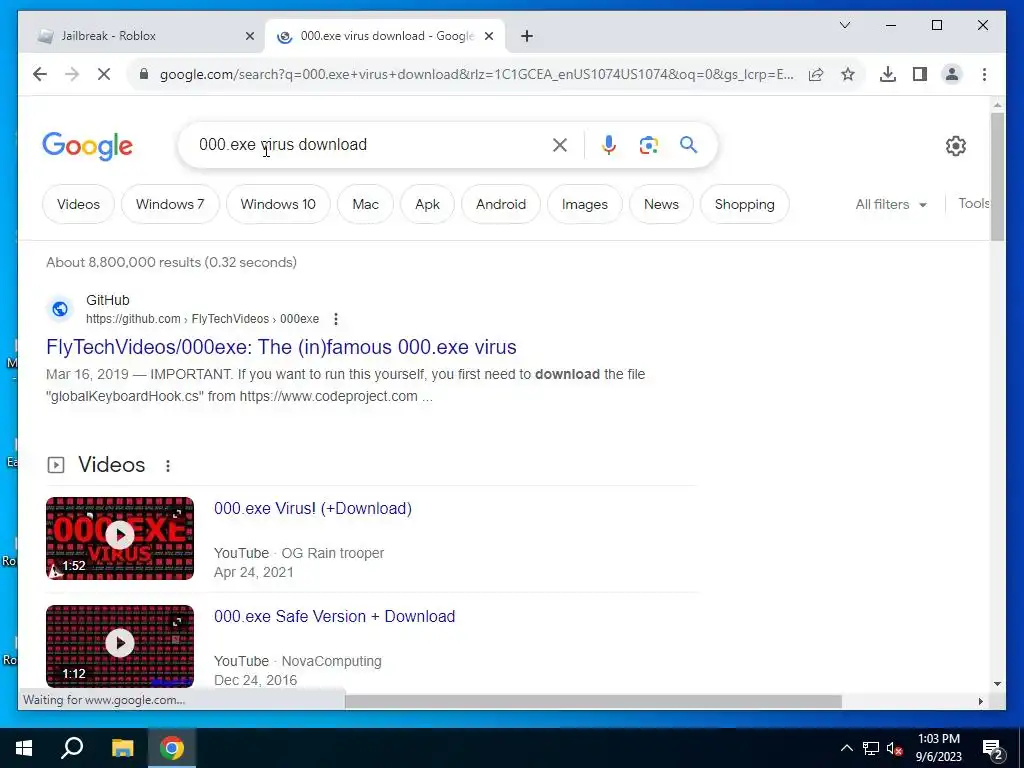Open the taskbar clock and date
1024x768 pixels.
[x=938, y=748]
